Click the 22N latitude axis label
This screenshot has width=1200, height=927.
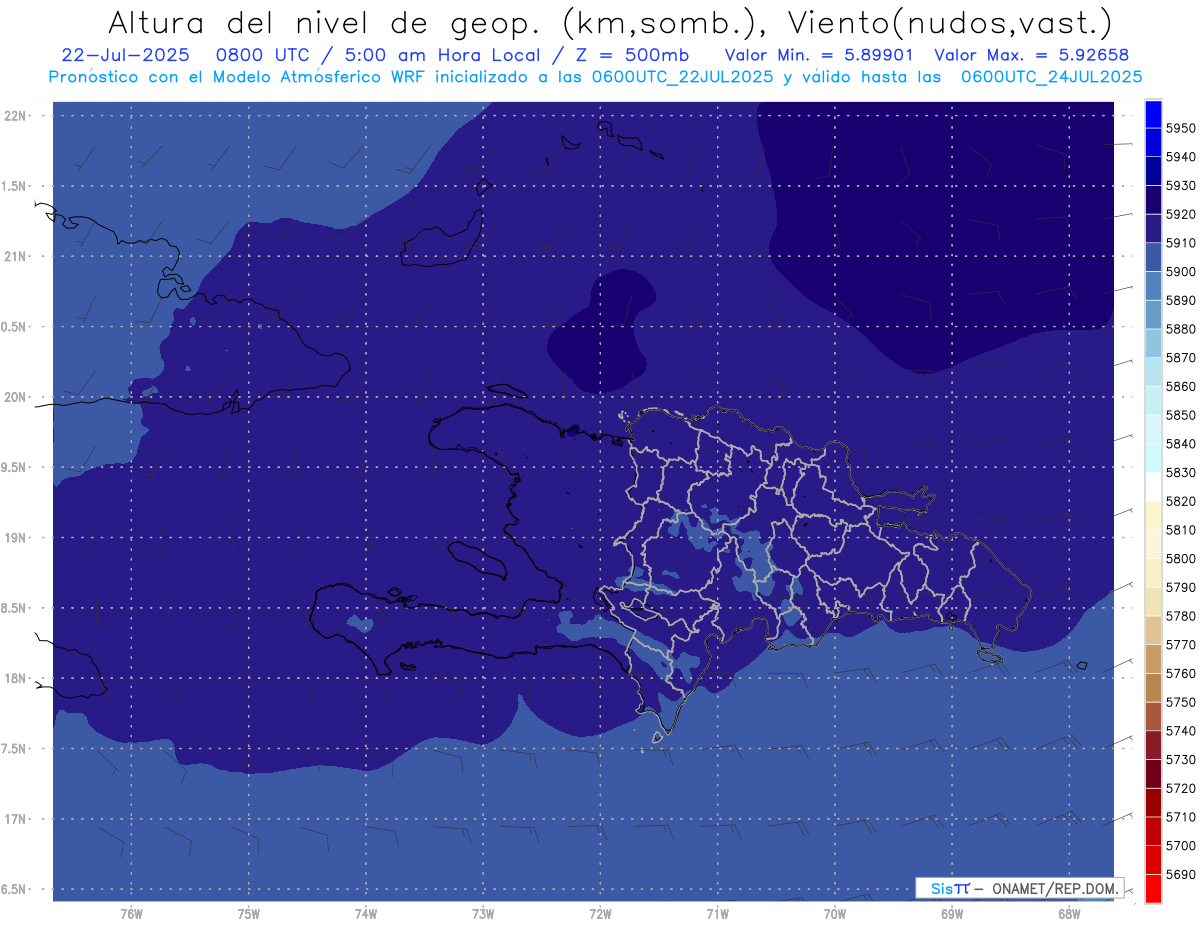18,116
